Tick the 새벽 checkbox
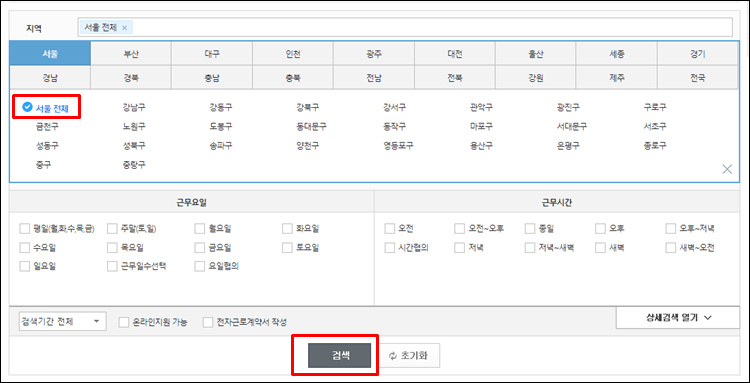The width and height of the screenshot is (750, 383). tap(600, 248)
